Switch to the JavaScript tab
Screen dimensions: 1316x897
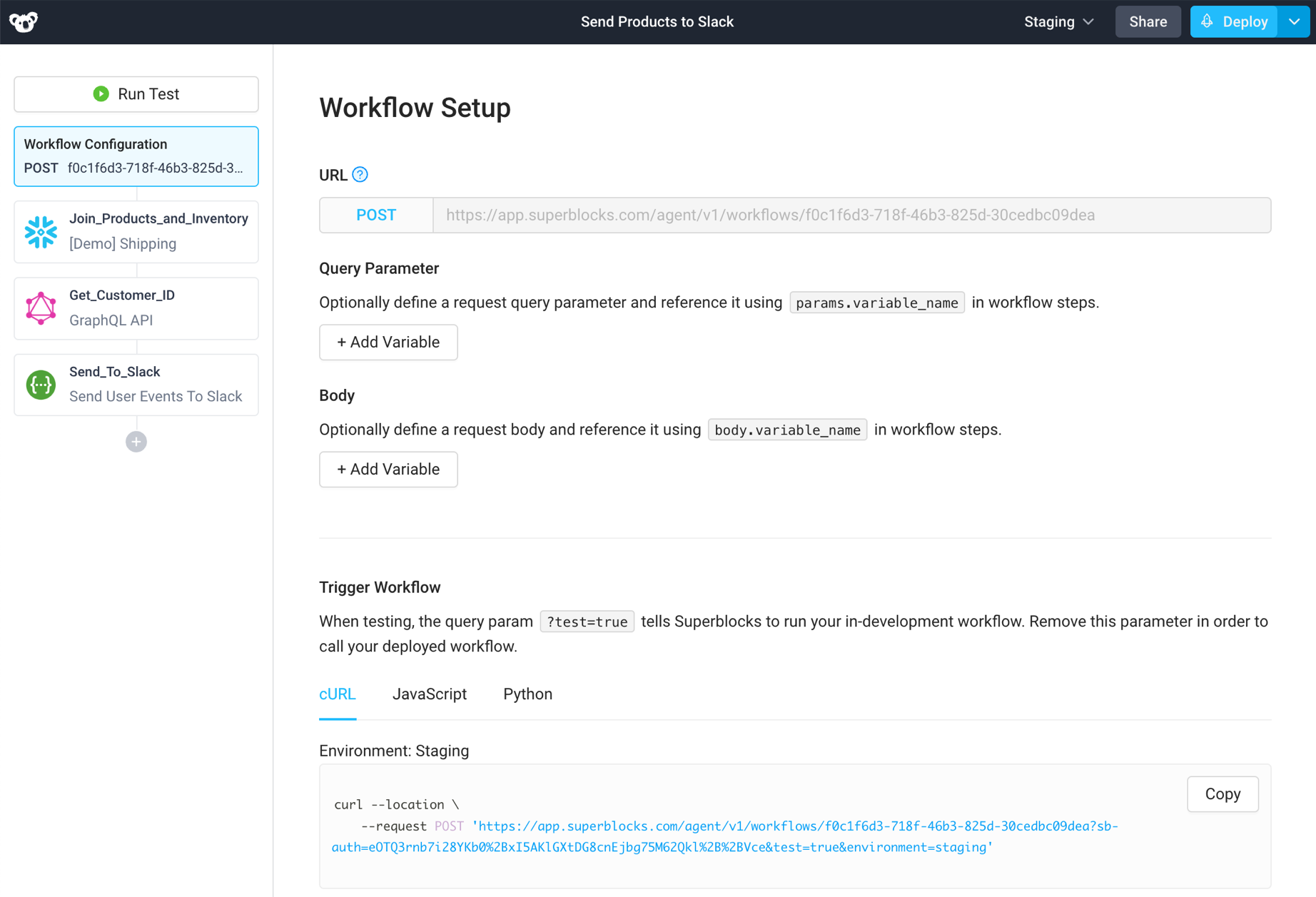429,694
